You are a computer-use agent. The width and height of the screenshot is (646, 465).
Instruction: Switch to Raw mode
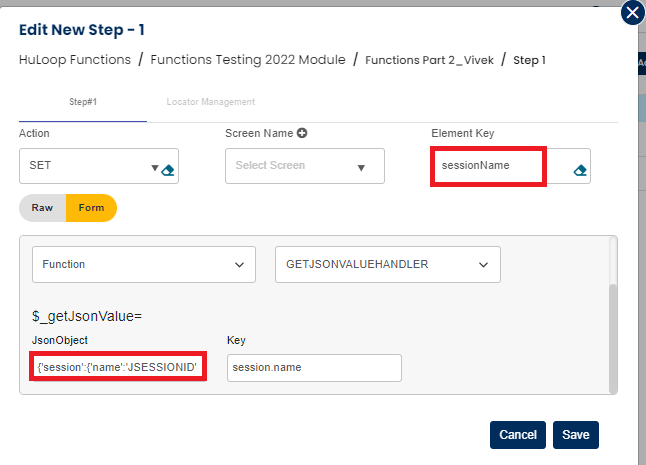pyautogui.click(x=42, y=208)
